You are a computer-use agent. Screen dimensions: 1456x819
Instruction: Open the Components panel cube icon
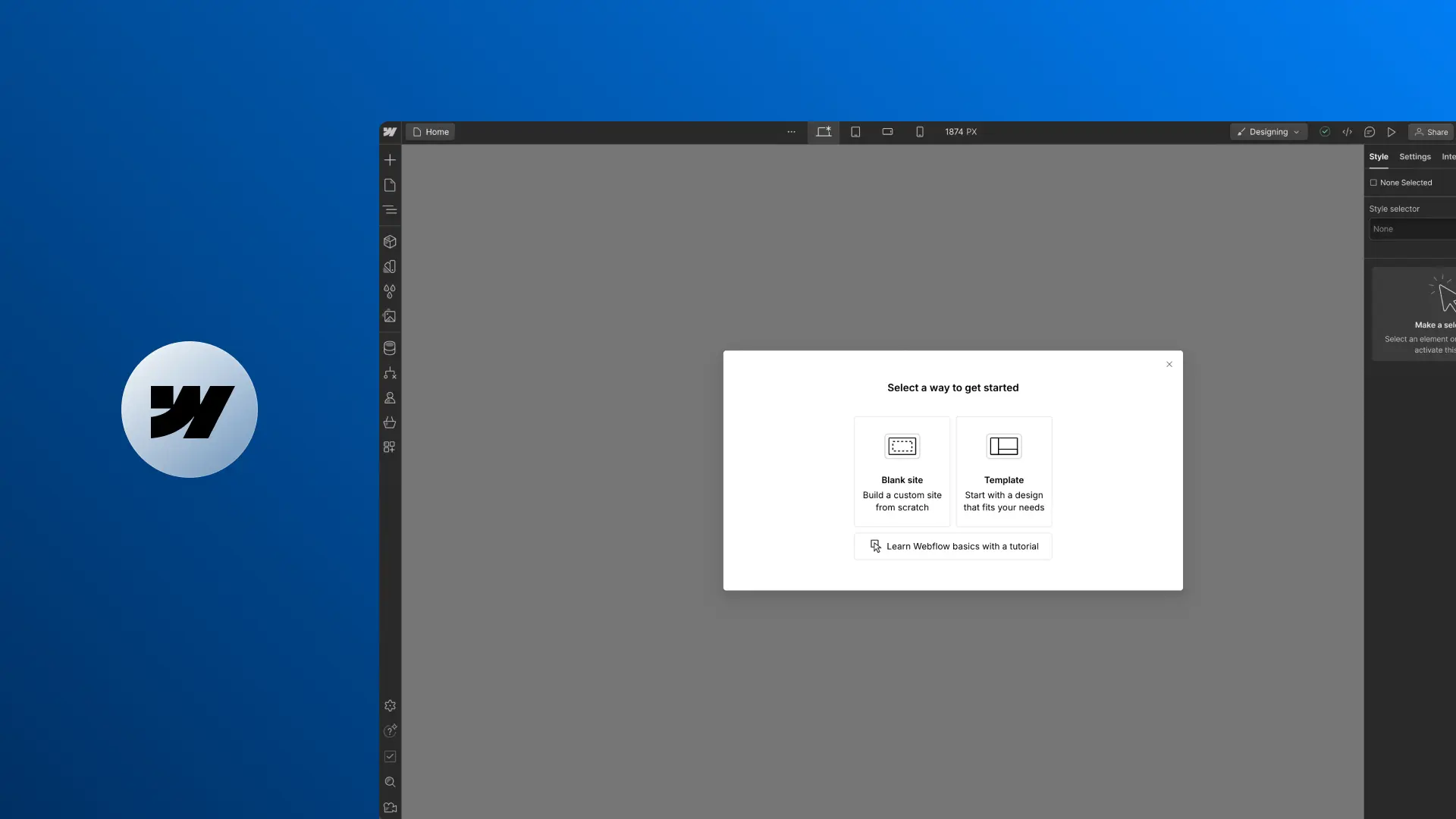(390, 242)
